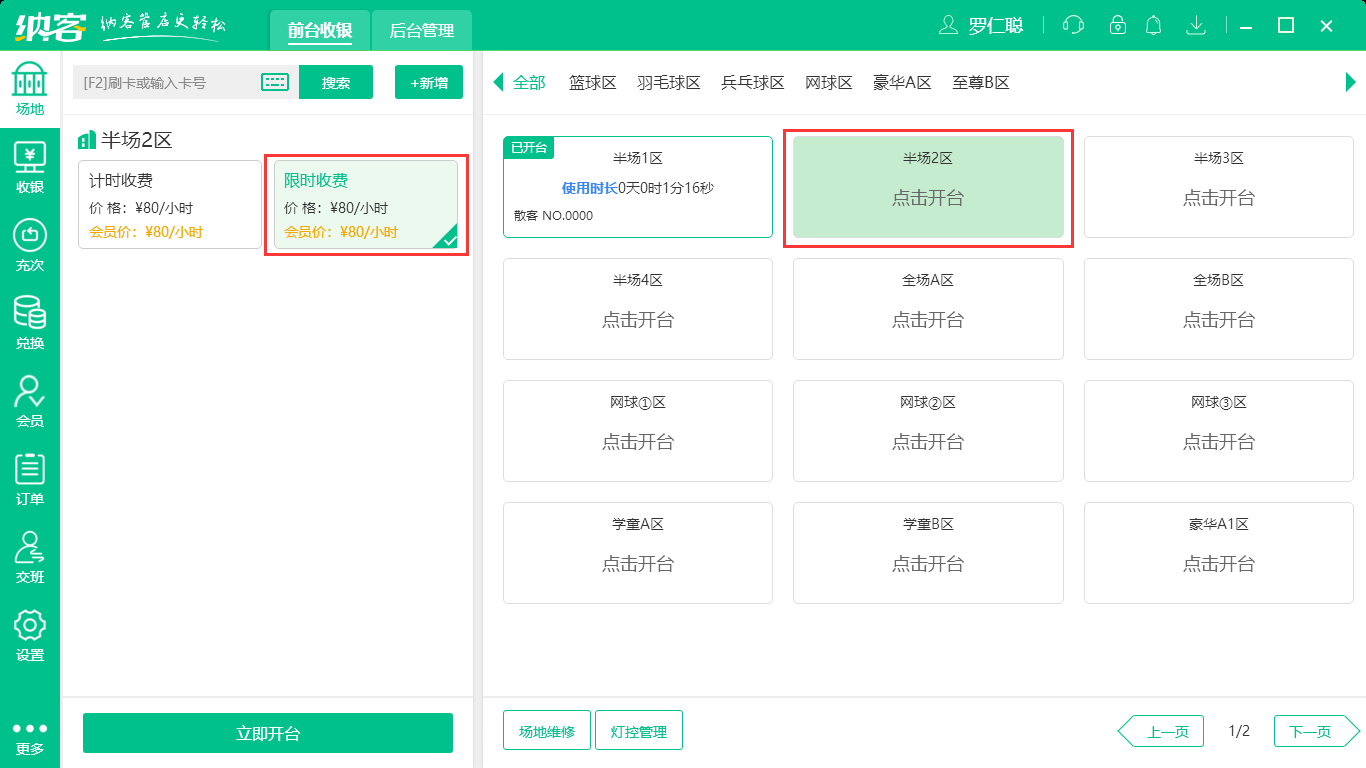Viewport: 1366px width, 768px height.
Task: Open the 交班 shift handover icon
Action: 30,556
